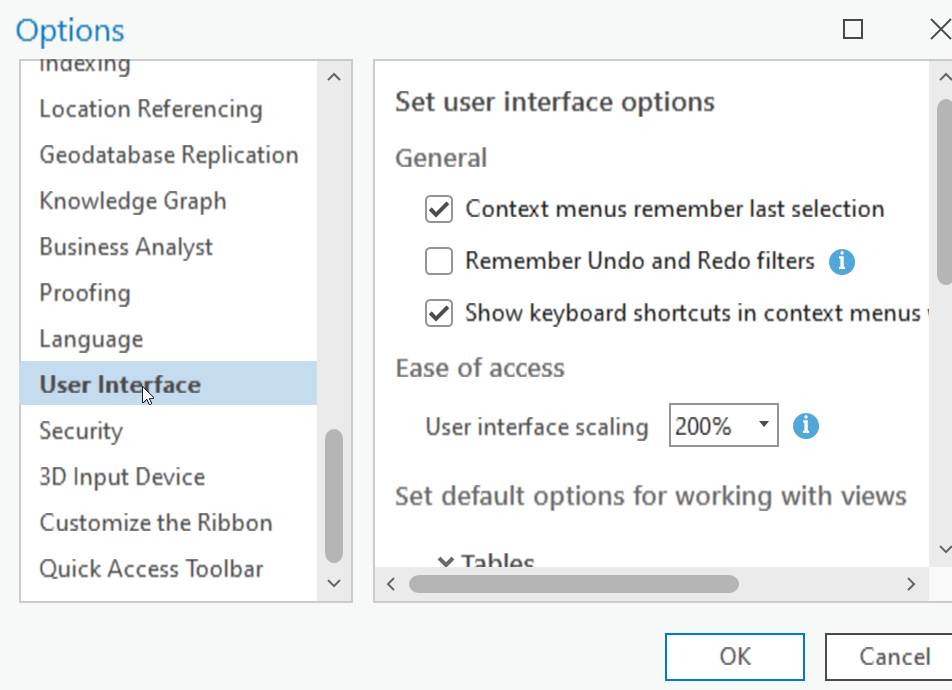Select Quick Access Toolbar category
952x690 pixels.
(x=151, y=569)
